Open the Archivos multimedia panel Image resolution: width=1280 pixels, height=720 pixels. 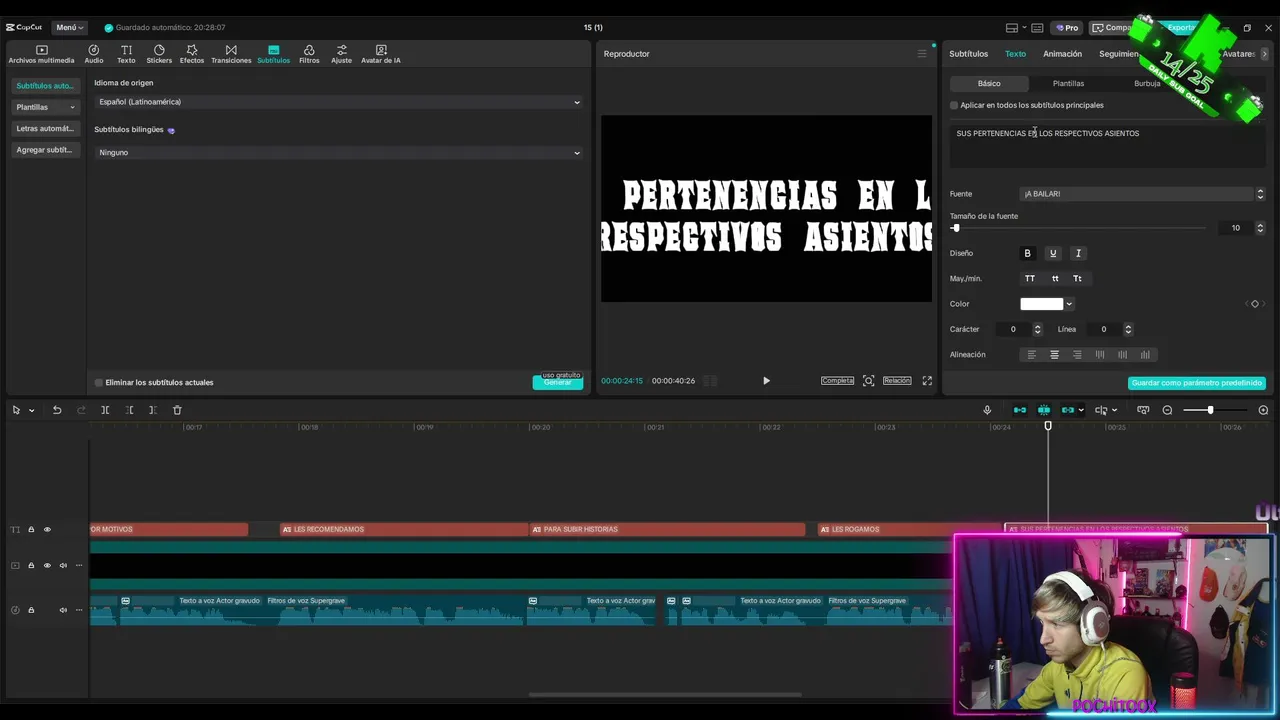click(x=41, y=54)
